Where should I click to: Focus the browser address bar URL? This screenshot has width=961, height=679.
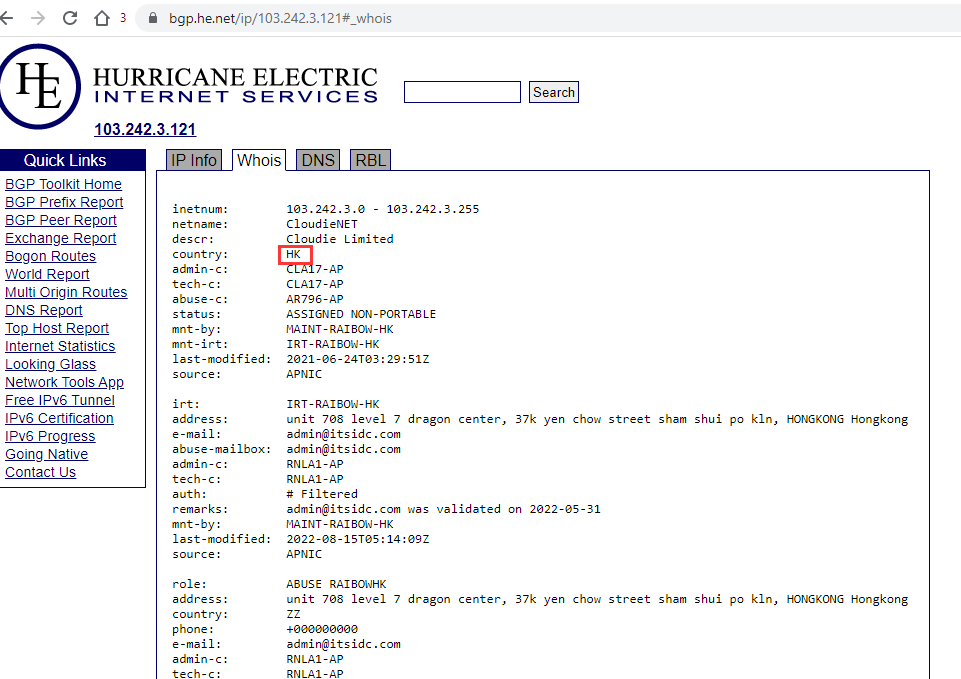pyautogui.click(x=280, y=18)
